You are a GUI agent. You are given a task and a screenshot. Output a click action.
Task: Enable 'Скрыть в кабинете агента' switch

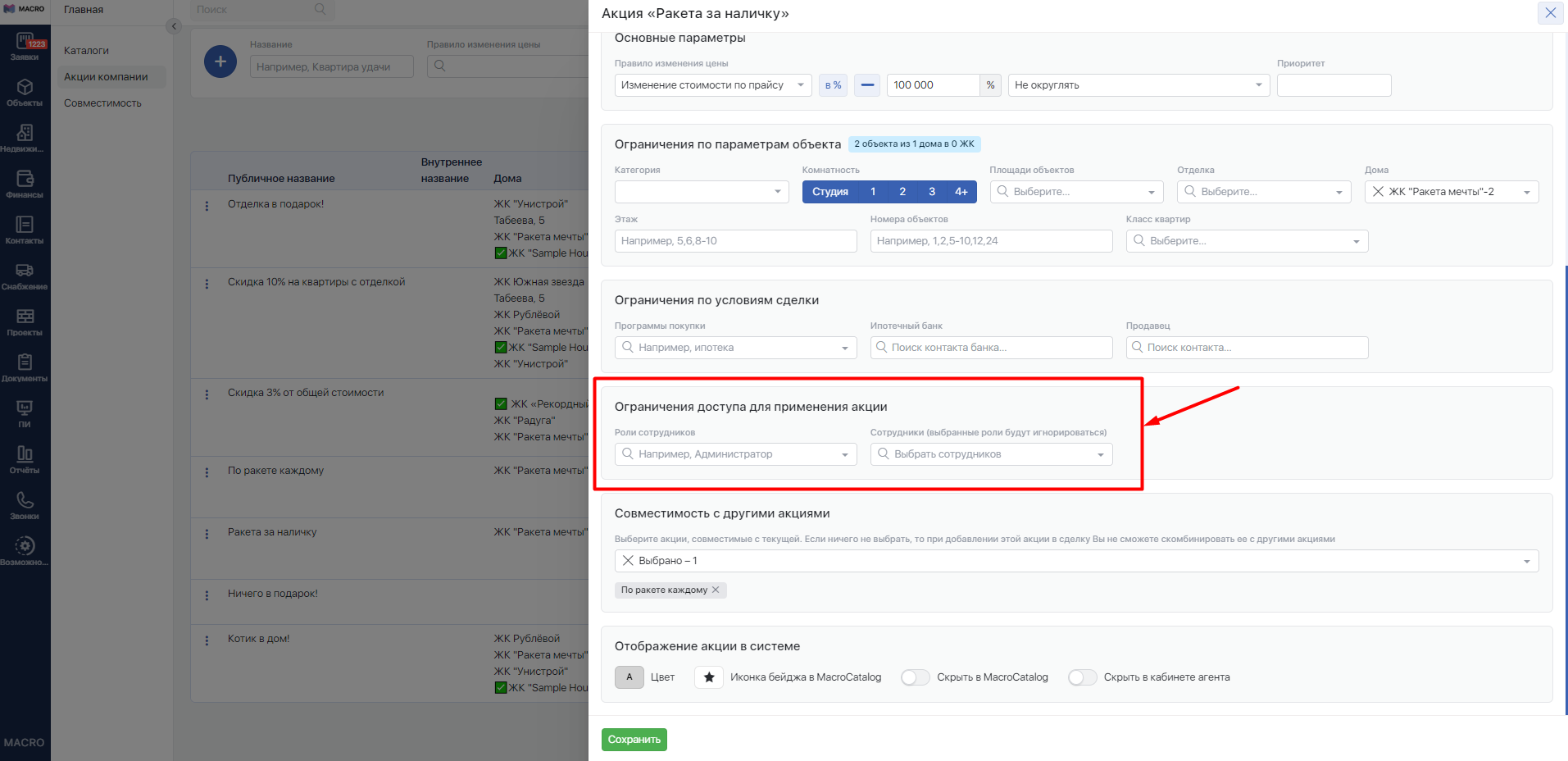point(1082,677)
